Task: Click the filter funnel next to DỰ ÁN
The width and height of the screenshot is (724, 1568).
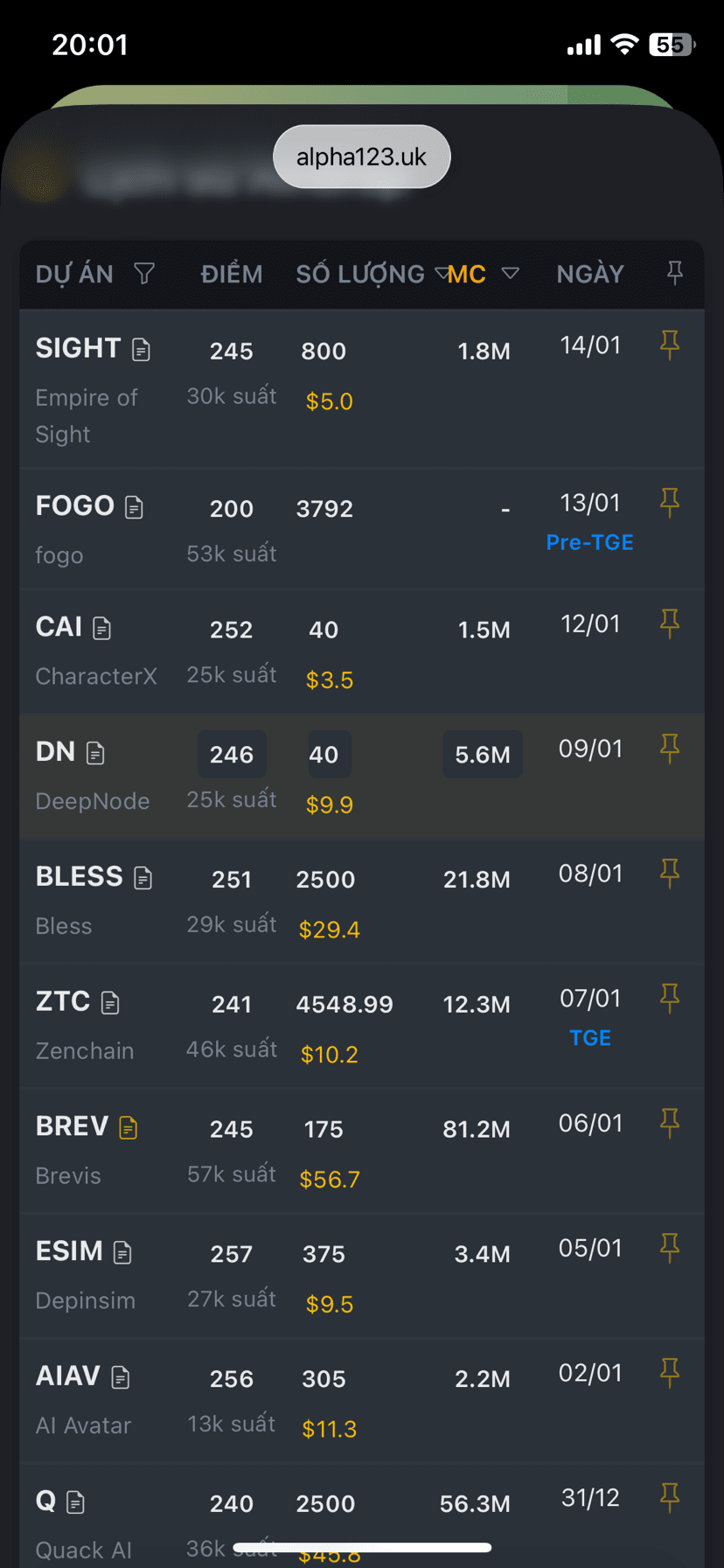Action: coord(144,274)
